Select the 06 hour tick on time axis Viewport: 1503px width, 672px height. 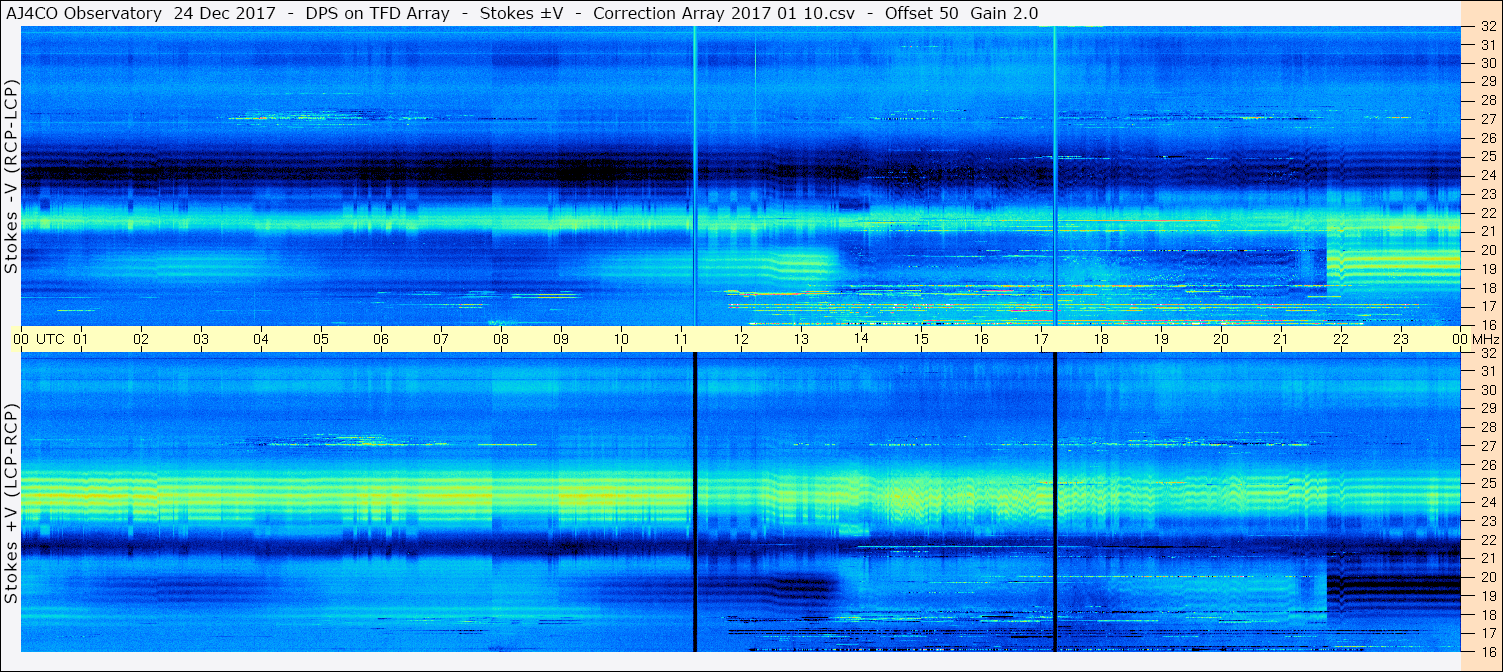tap(381, 339)
